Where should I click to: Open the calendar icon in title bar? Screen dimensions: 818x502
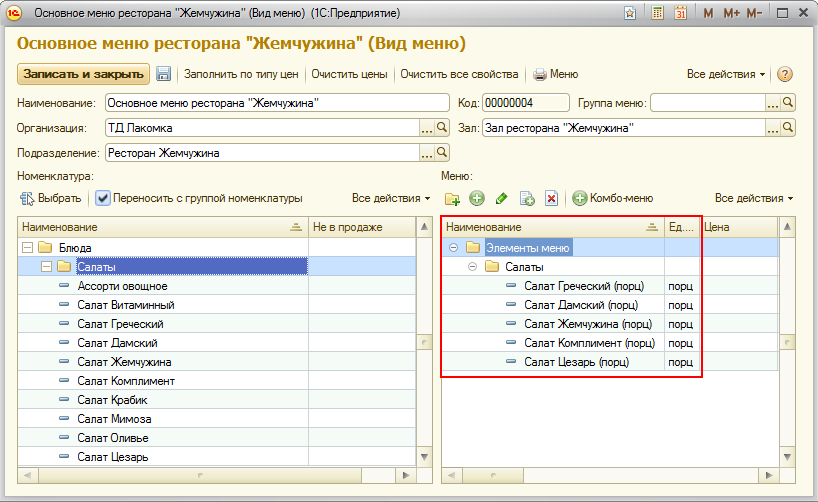coord(681,14)
